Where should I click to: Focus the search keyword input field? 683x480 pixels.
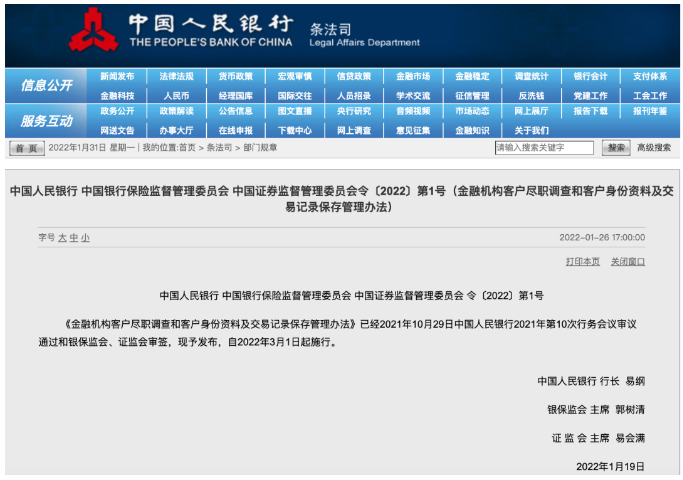pos(544,148)
